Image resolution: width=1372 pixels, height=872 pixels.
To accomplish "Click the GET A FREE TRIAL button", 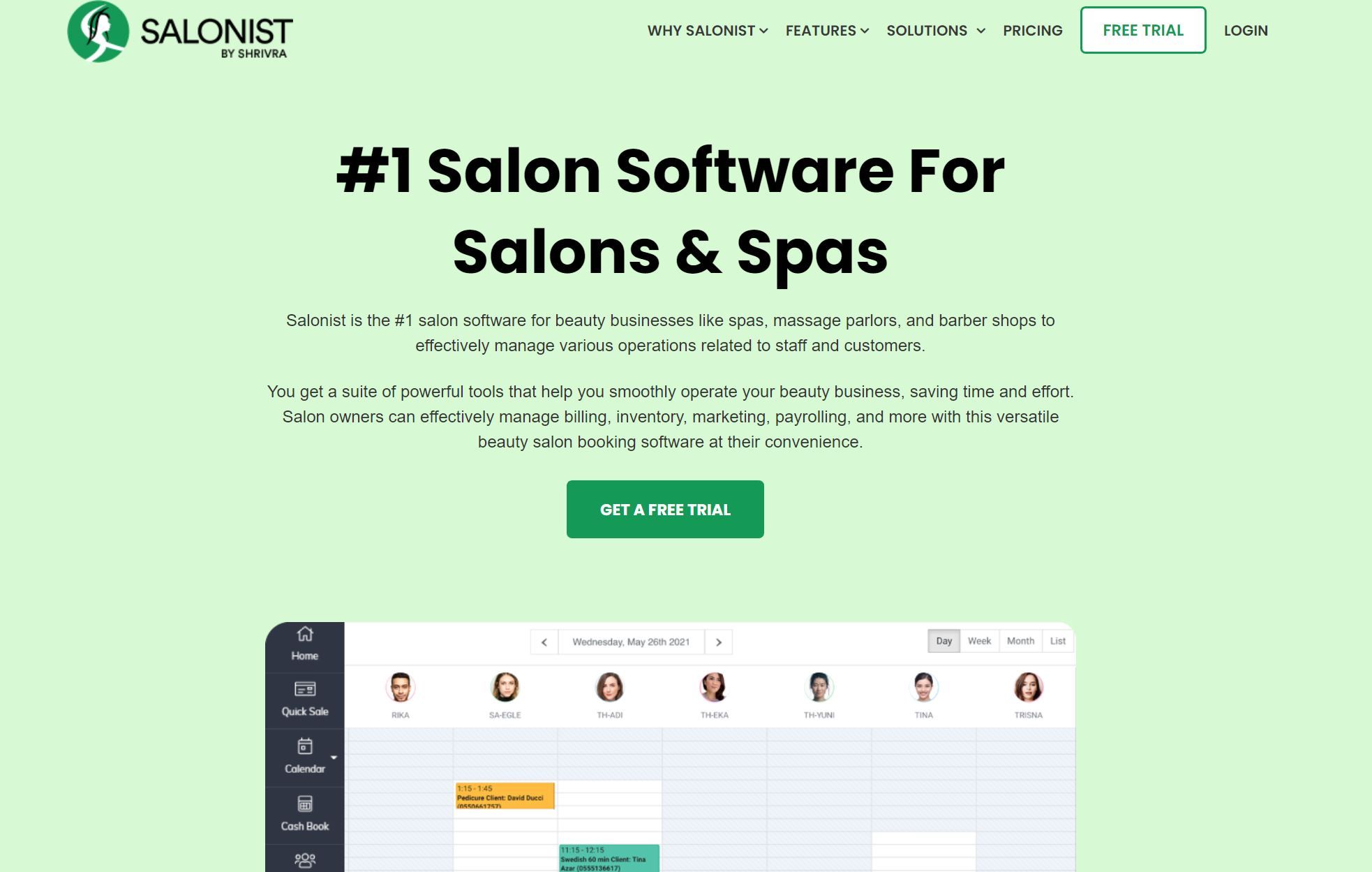I will coord(665,508).
